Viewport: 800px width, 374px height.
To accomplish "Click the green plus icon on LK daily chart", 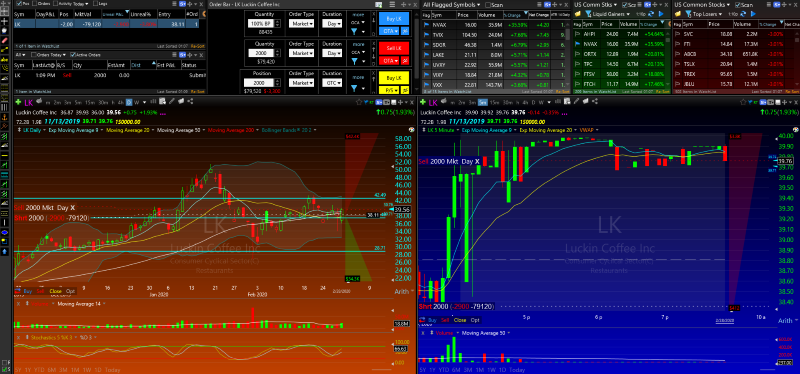I will pos(18,102).
